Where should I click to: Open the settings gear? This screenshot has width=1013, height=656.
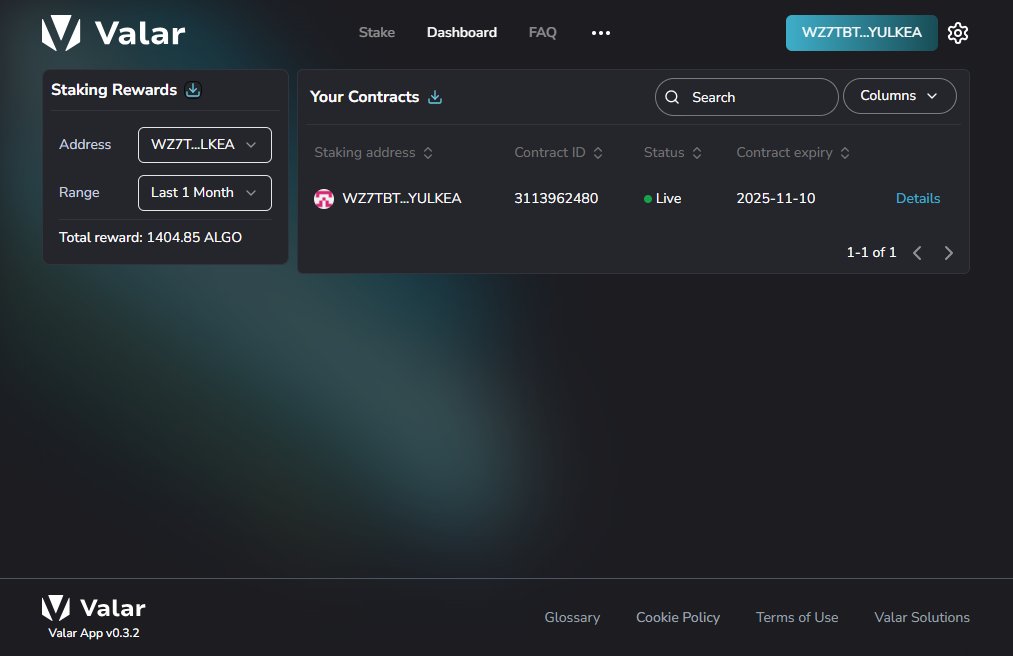(x=957, y=32)
